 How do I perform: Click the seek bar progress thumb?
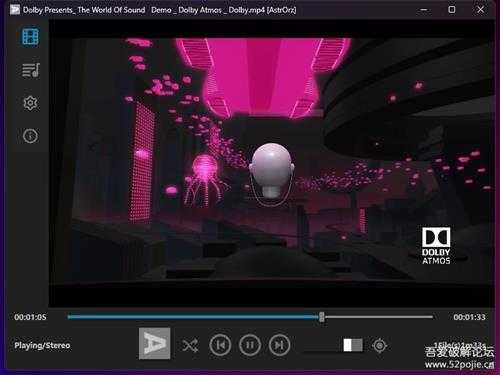click(x=322, y=317)
